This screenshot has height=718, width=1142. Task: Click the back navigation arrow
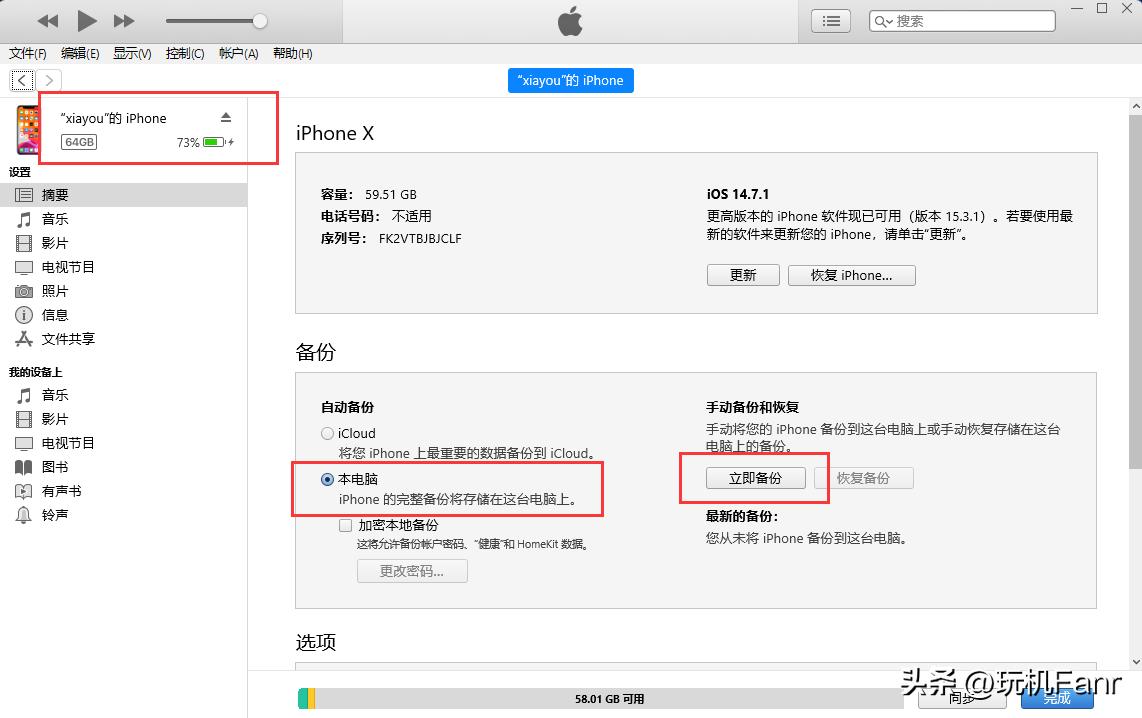pyautogui.click(x=21, y=80)
